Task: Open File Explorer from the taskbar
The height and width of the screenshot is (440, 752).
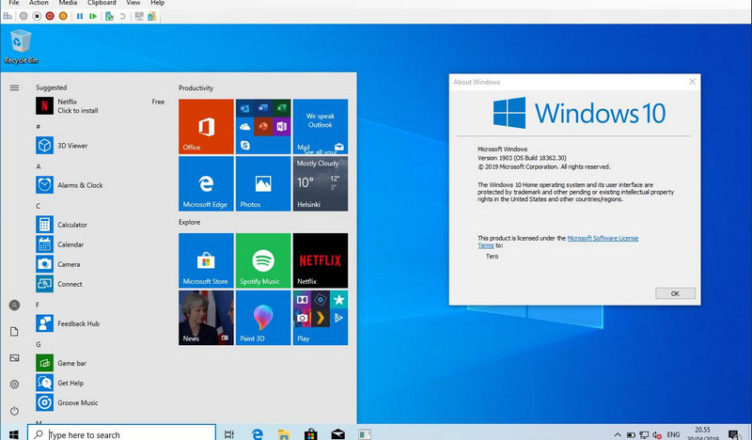Action: tap(284, 434)
